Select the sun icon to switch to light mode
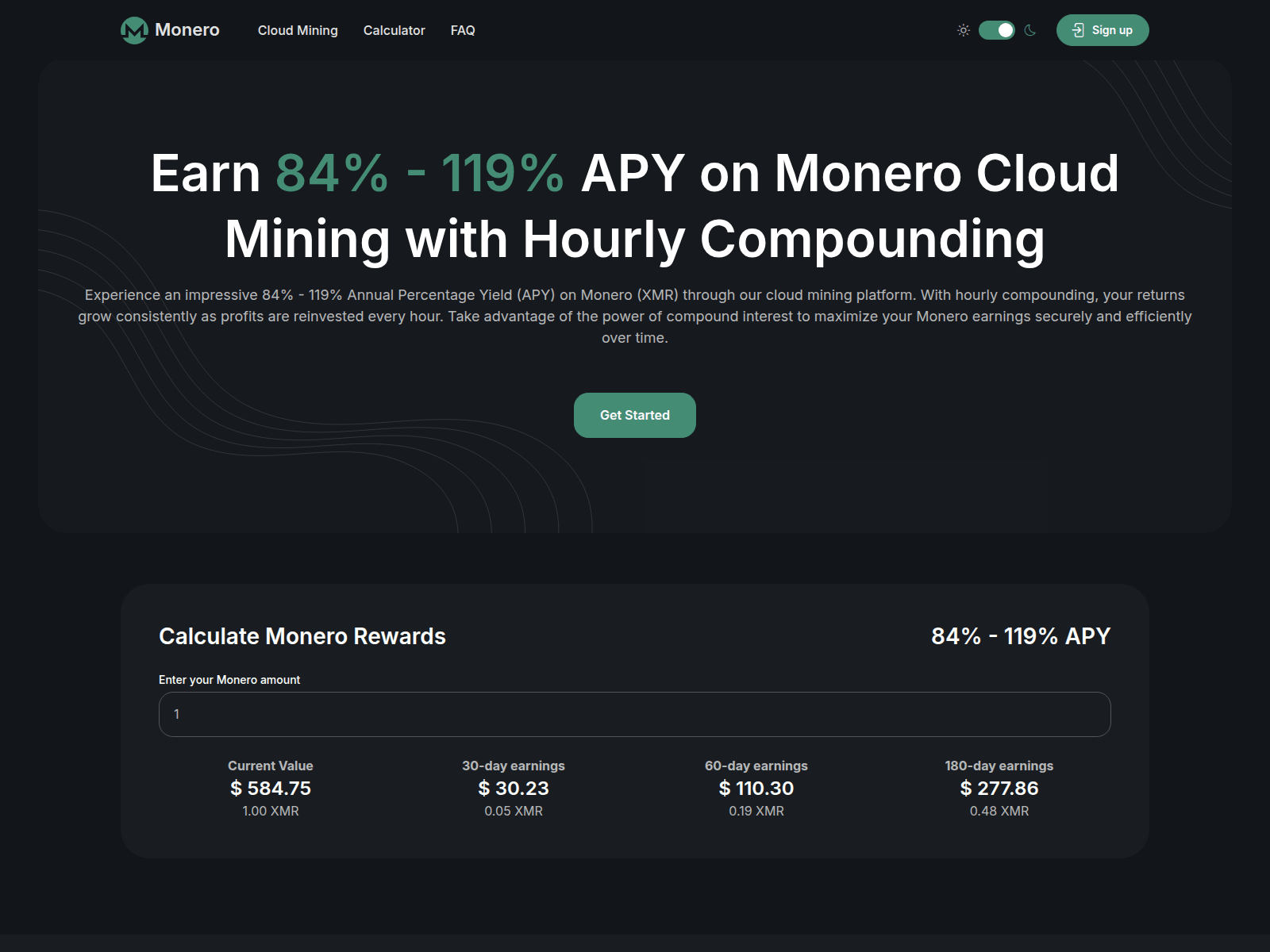The image size is (1270, 952). 963,30
